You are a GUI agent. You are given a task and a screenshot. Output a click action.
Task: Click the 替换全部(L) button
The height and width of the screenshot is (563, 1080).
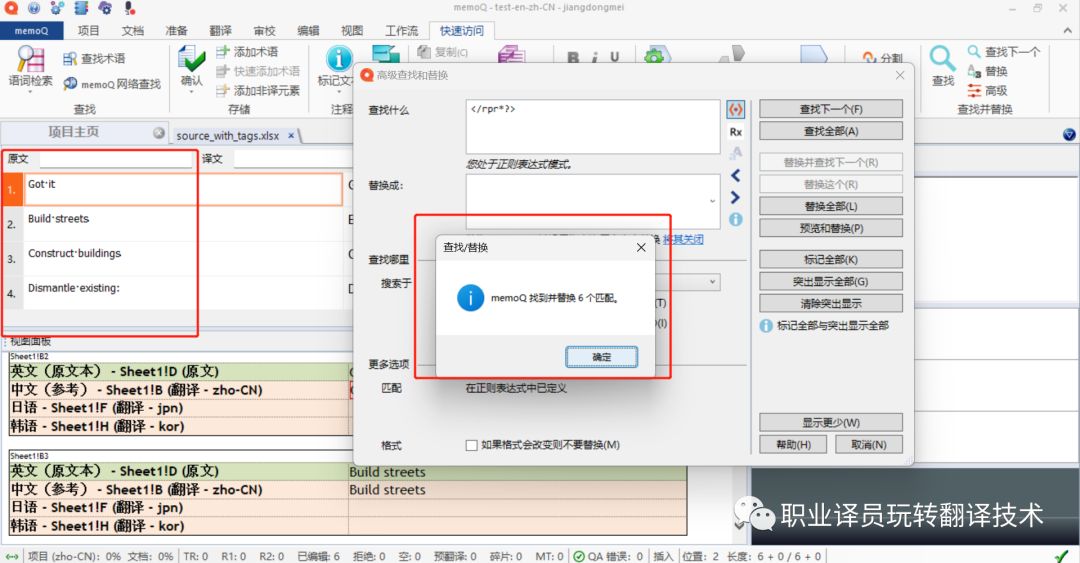pos(831,206)
